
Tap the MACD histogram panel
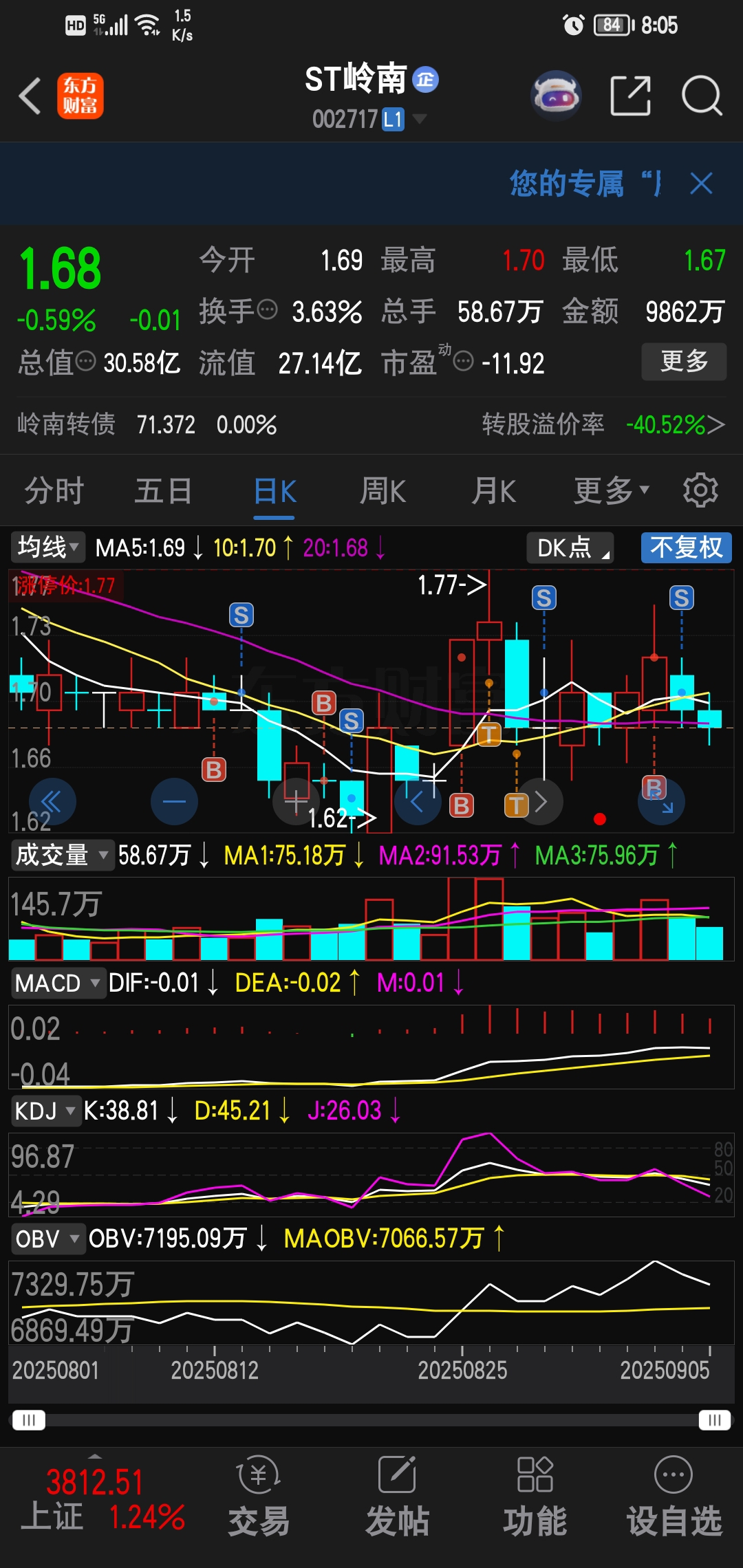(371, 1046)
